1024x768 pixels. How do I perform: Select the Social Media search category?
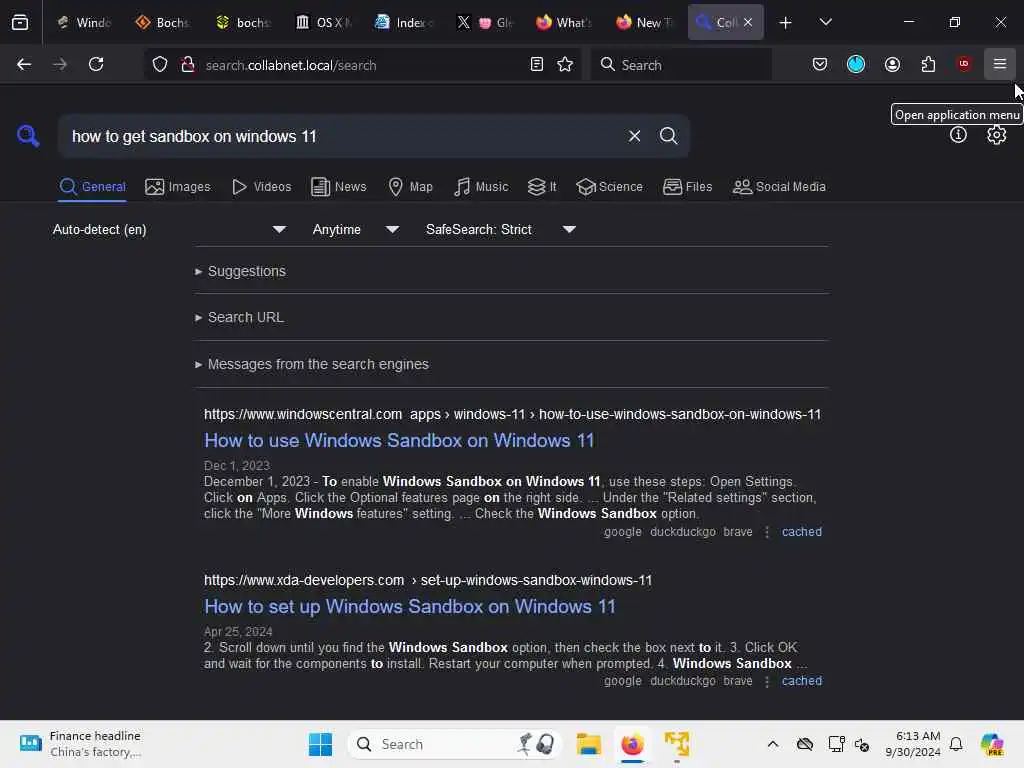point(779,187)
